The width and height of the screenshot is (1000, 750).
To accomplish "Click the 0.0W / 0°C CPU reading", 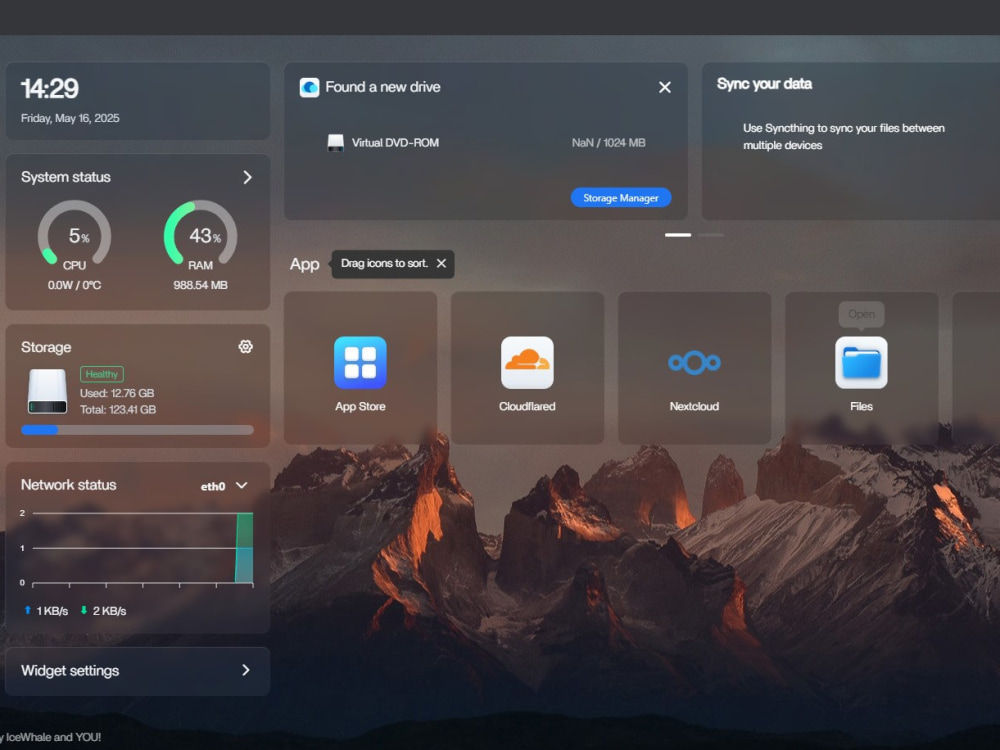I will click(75, 285).
